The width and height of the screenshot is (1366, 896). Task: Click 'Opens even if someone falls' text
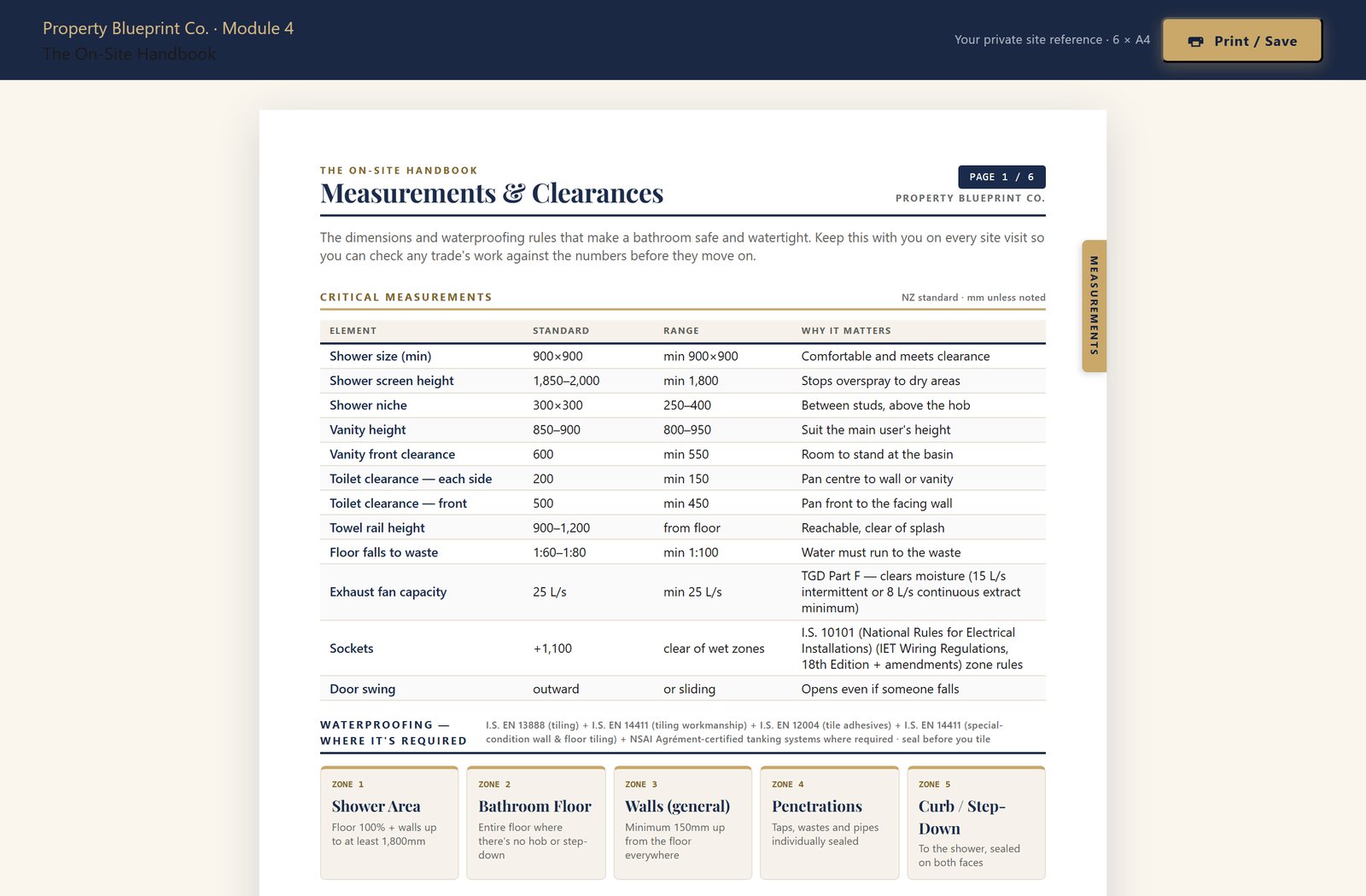coord(880,689)
